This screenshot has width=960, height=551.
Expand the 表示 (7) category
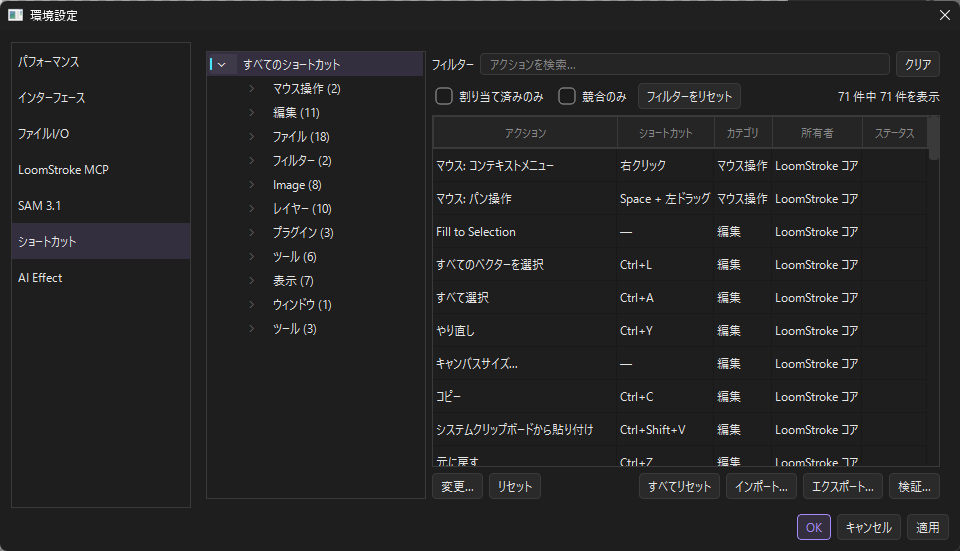tap(251, 280)
